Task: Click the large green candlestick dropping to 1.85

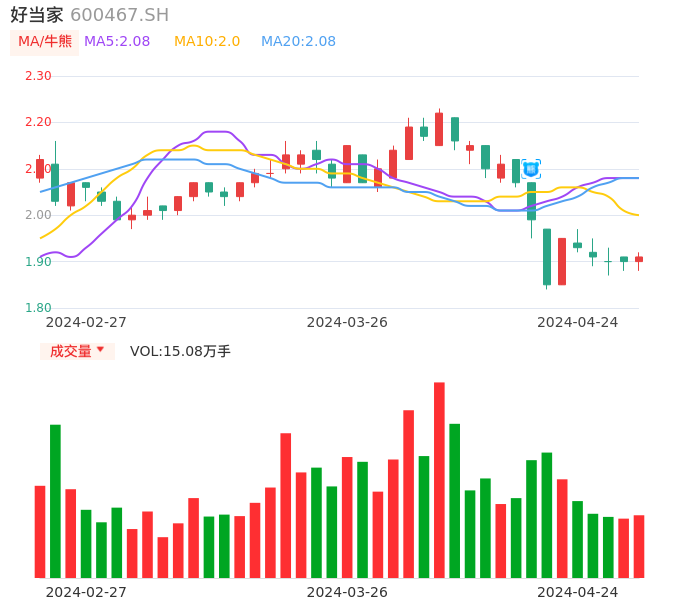Action: click(x=547, y=257)
